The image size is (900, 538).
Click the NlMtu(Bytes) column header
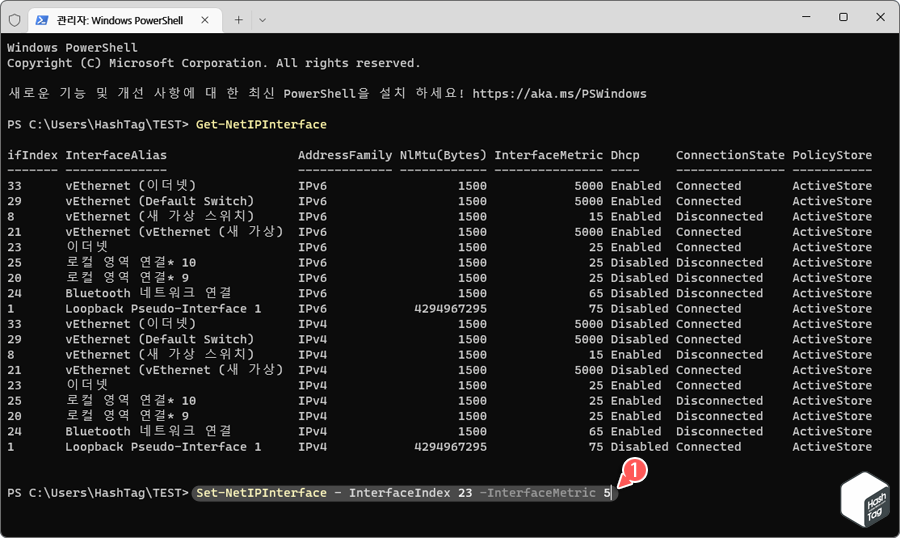coord(443,155)
